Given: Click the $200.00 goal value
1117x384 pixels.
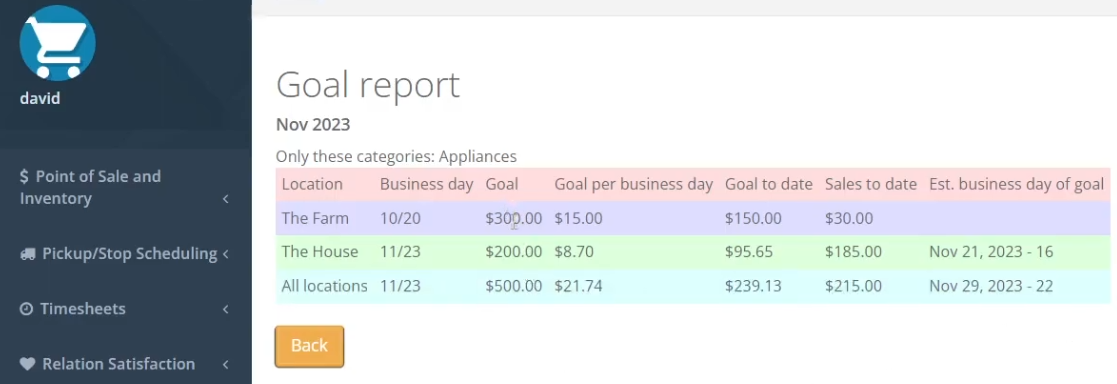Looking at the screenshot, I should pos(514,252).
